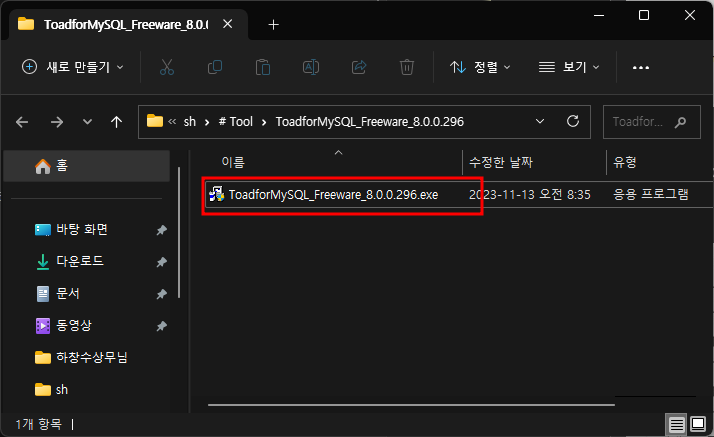Refresh the folder view
This screenshot has height=437, width=714.
pyautogui.click(x=573, y=122)
